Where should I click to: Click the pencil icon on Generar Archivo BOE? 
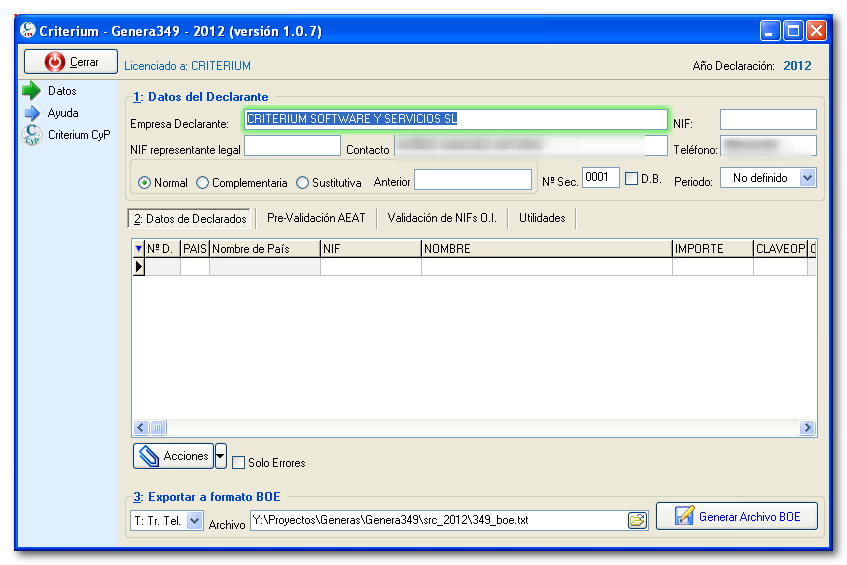coord(684,517)
